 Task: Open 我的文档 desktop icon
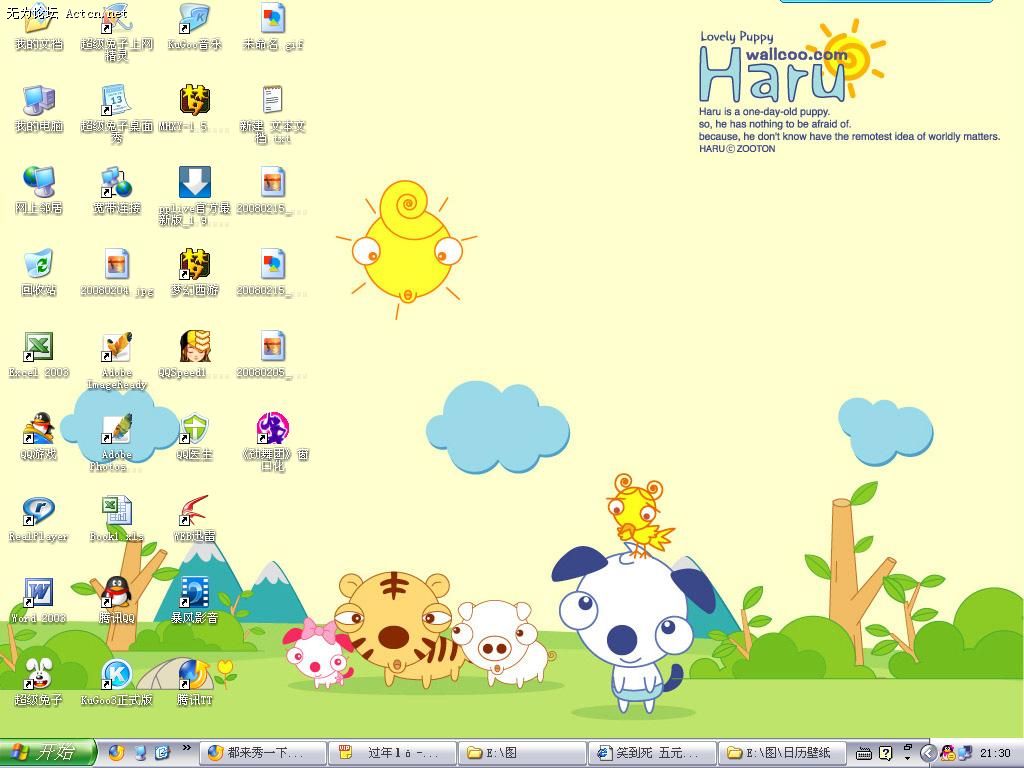[x=39, y=26]
